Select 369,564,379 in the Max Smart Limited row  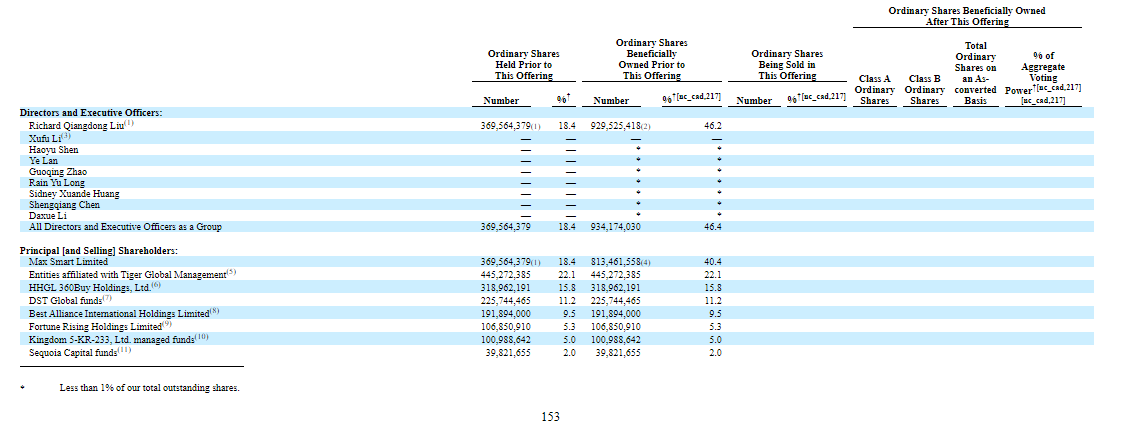coord(505,262)
